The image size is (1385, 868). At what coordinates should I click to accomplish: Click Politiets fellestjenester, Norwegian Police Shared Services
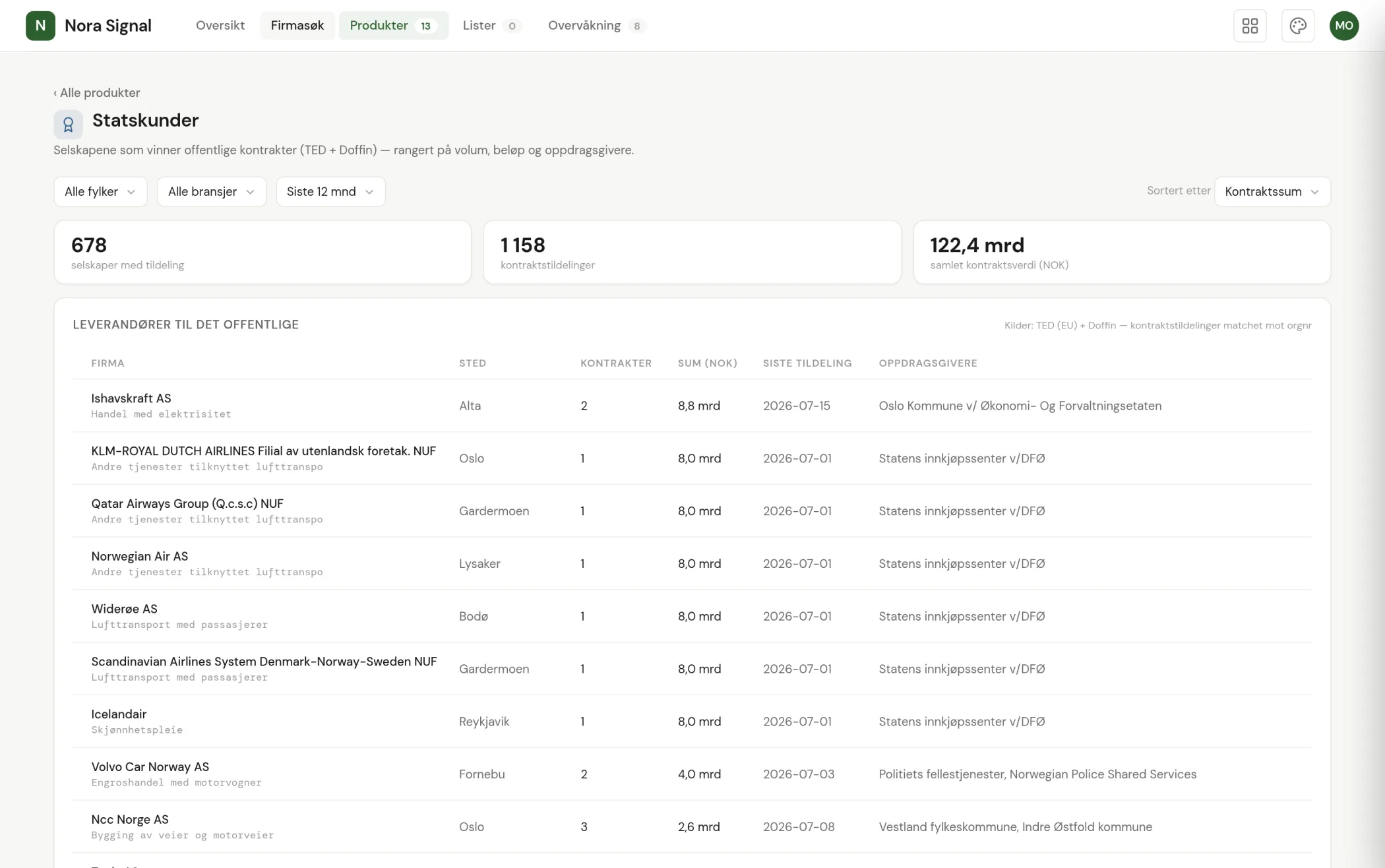pyautogui.click(x=1037, y=774)
